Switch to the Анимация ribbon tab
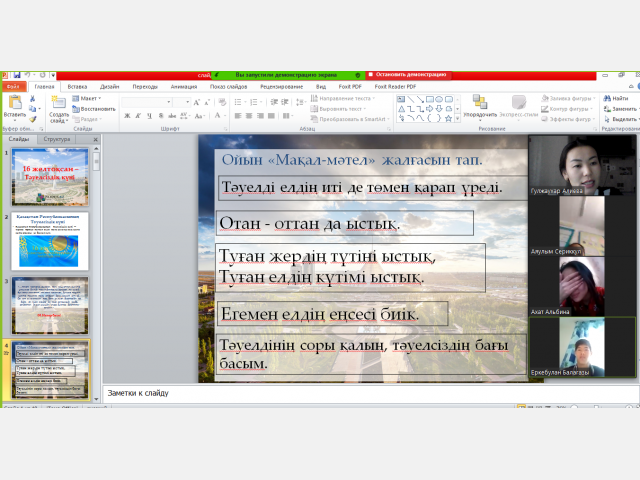 click(x=184, y=87)
